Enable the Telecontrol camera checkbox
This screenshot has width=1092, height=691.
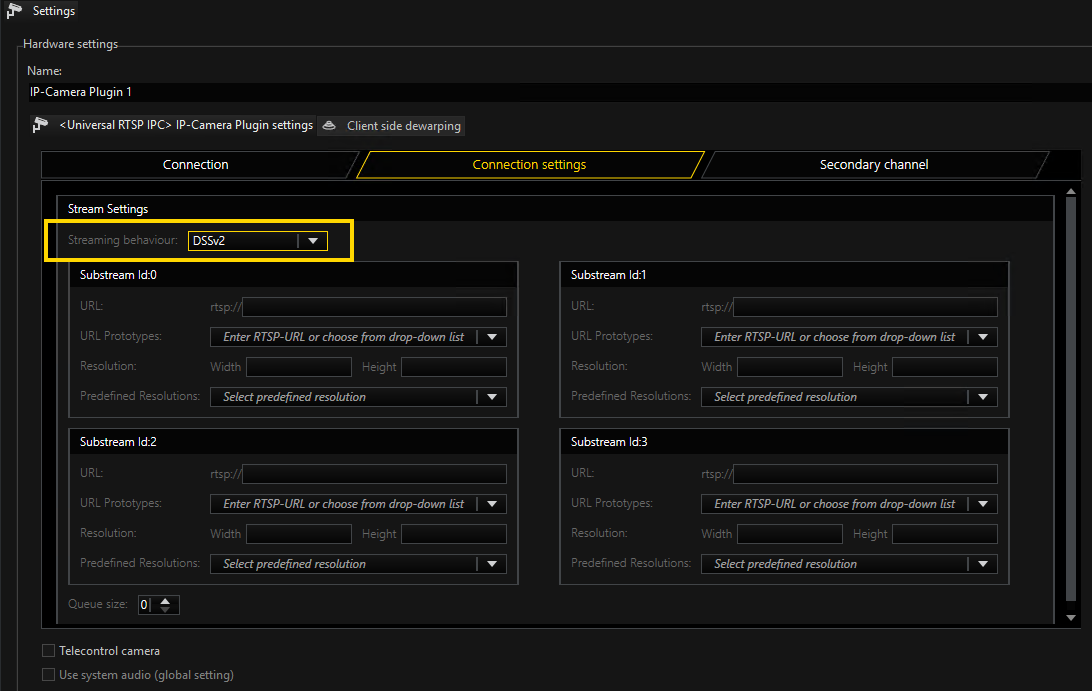47,650
